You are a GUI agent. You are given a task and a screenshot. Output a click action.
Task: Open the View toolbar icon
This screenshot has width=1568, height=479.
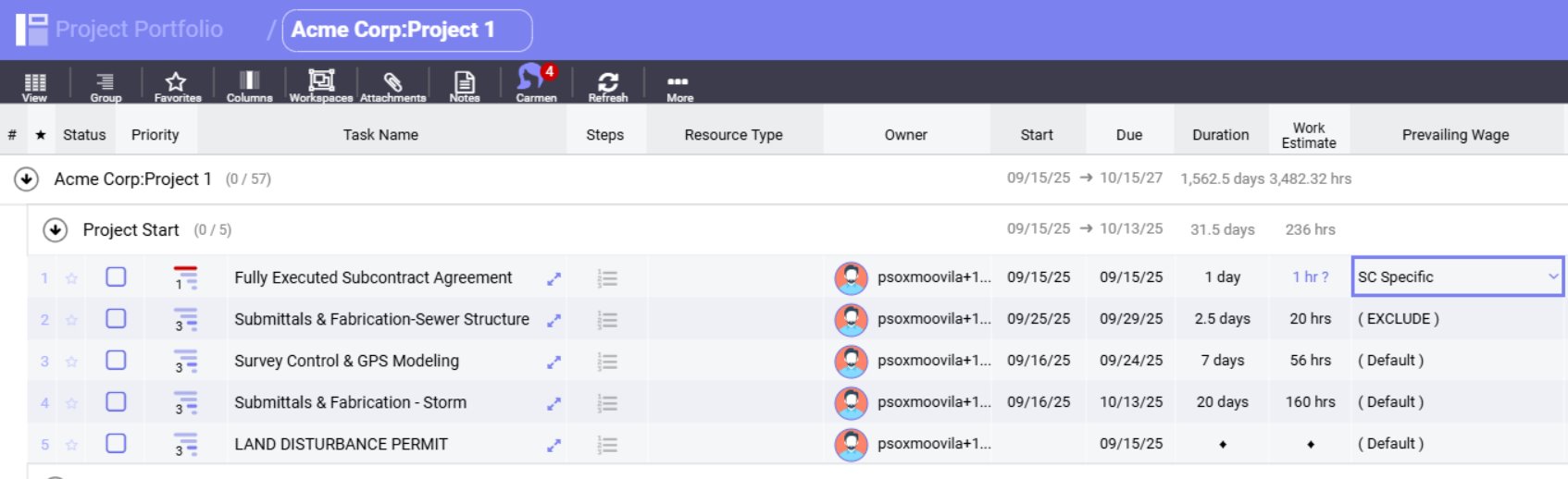[34, 84]
